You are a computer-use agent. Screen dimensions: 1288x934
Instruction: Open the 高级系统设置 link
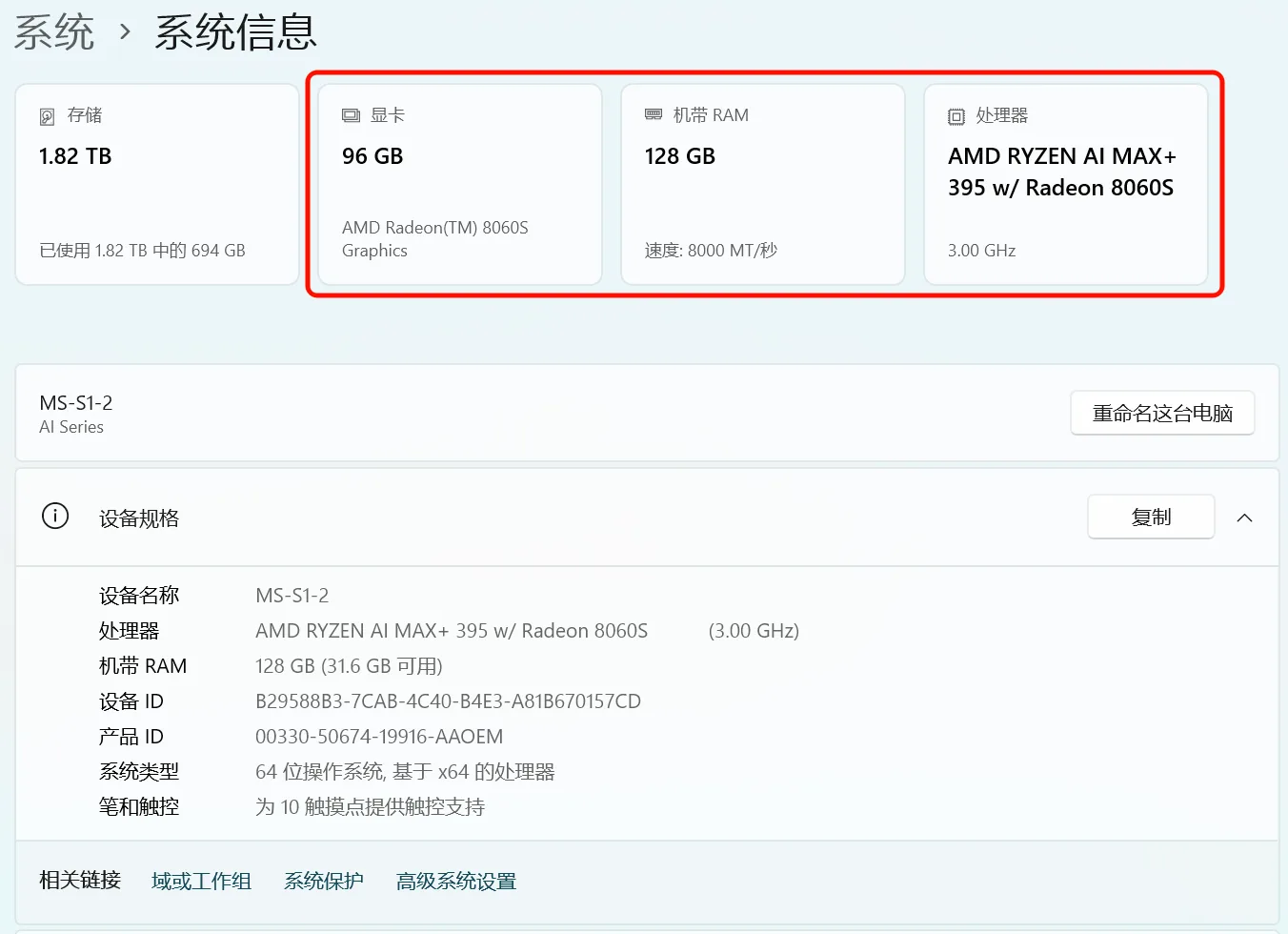(x=456, y=882)
